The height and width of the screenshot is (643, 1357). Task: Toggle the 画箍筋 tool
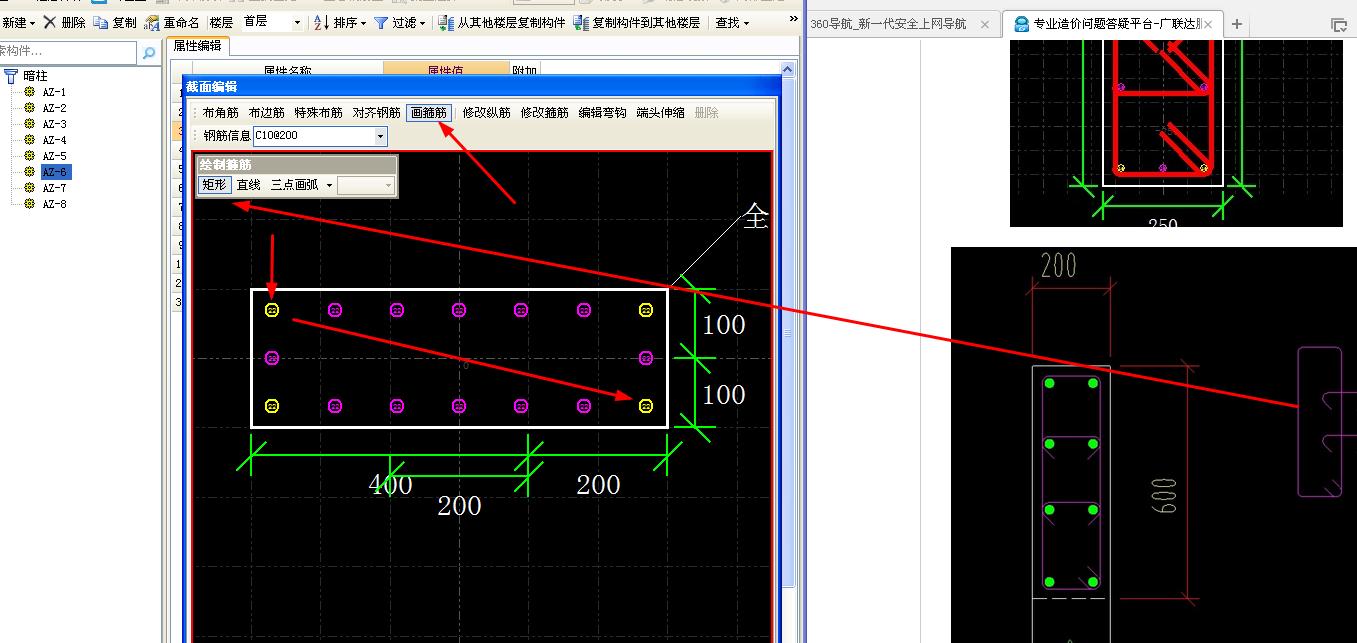[x=429, y=113]
